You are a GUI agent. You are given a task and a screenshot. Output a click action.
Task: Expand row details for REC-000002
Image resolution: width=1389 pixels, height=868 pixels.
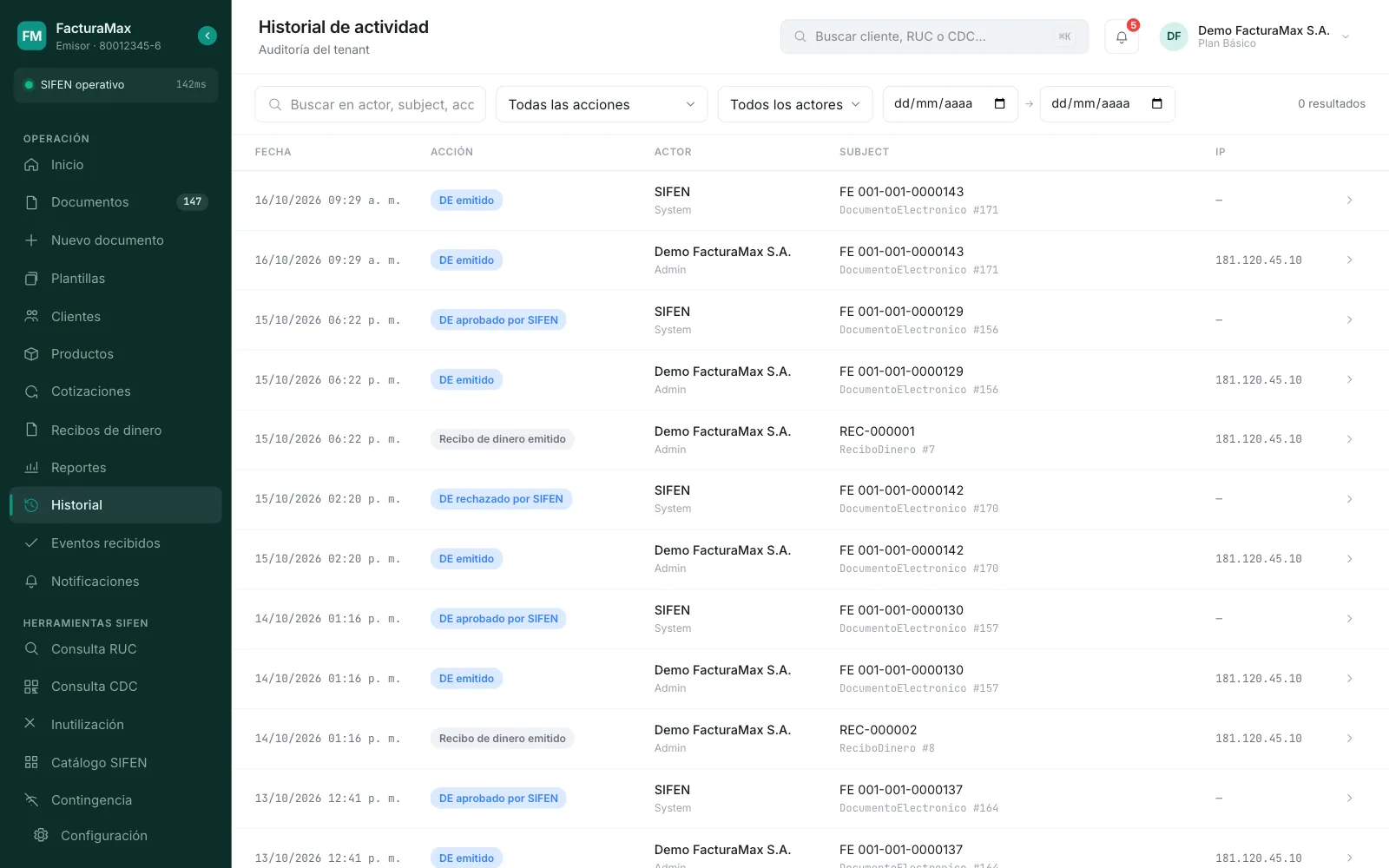1349,739
